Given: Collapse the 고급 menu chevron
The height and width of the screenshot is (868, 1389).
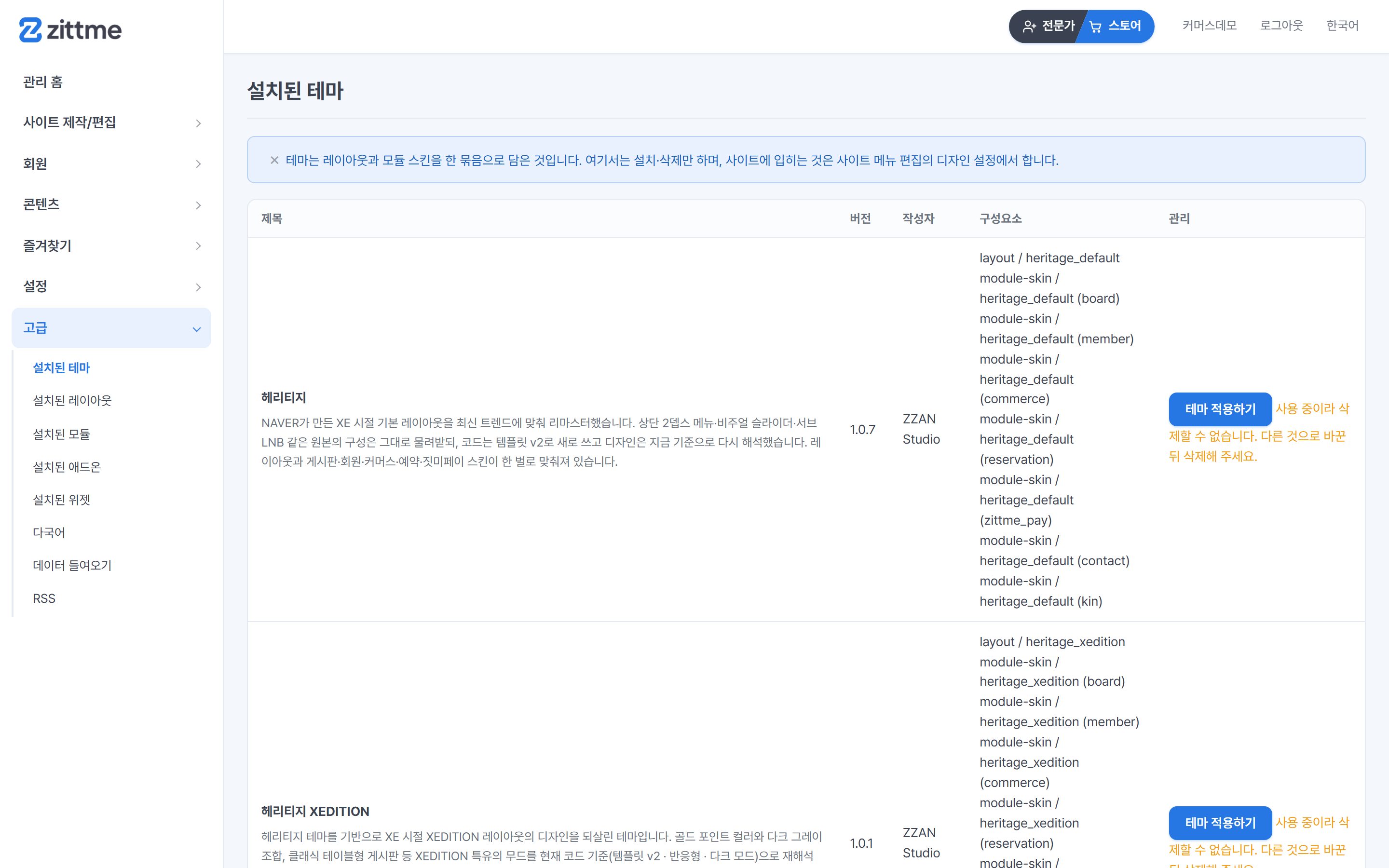Looking at the screenshot, I should [197, 329].
